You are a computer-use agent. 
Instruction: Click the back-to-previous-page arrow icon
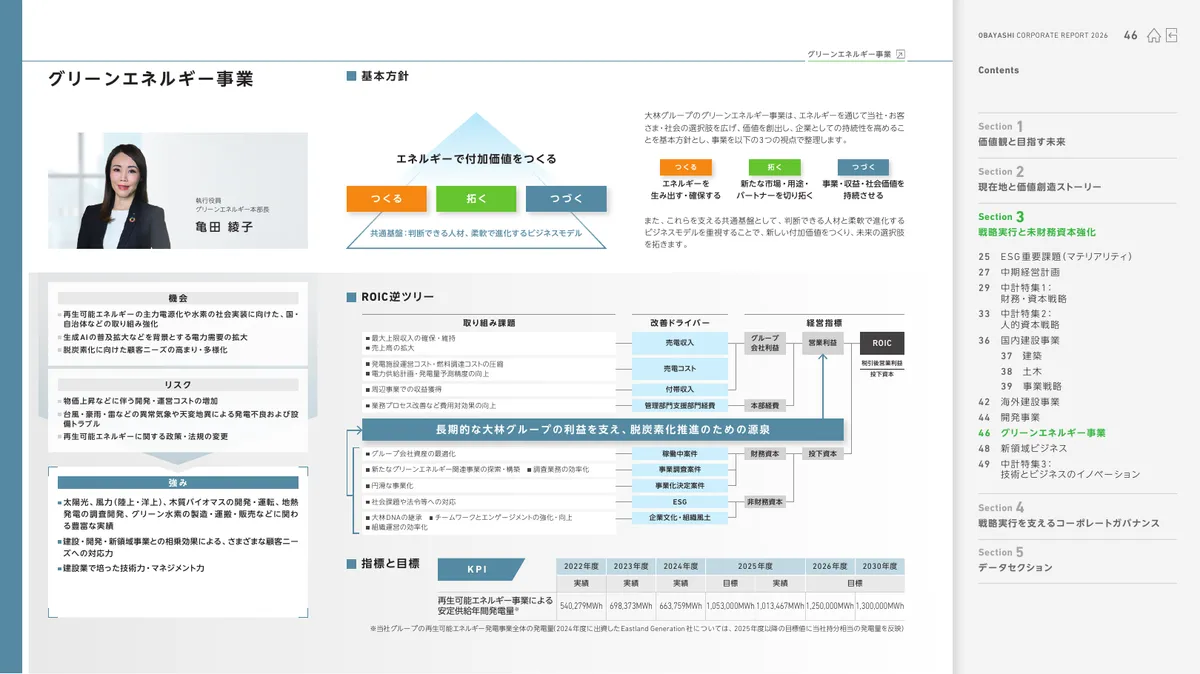pyautogui.click(x=1171, y=35)
